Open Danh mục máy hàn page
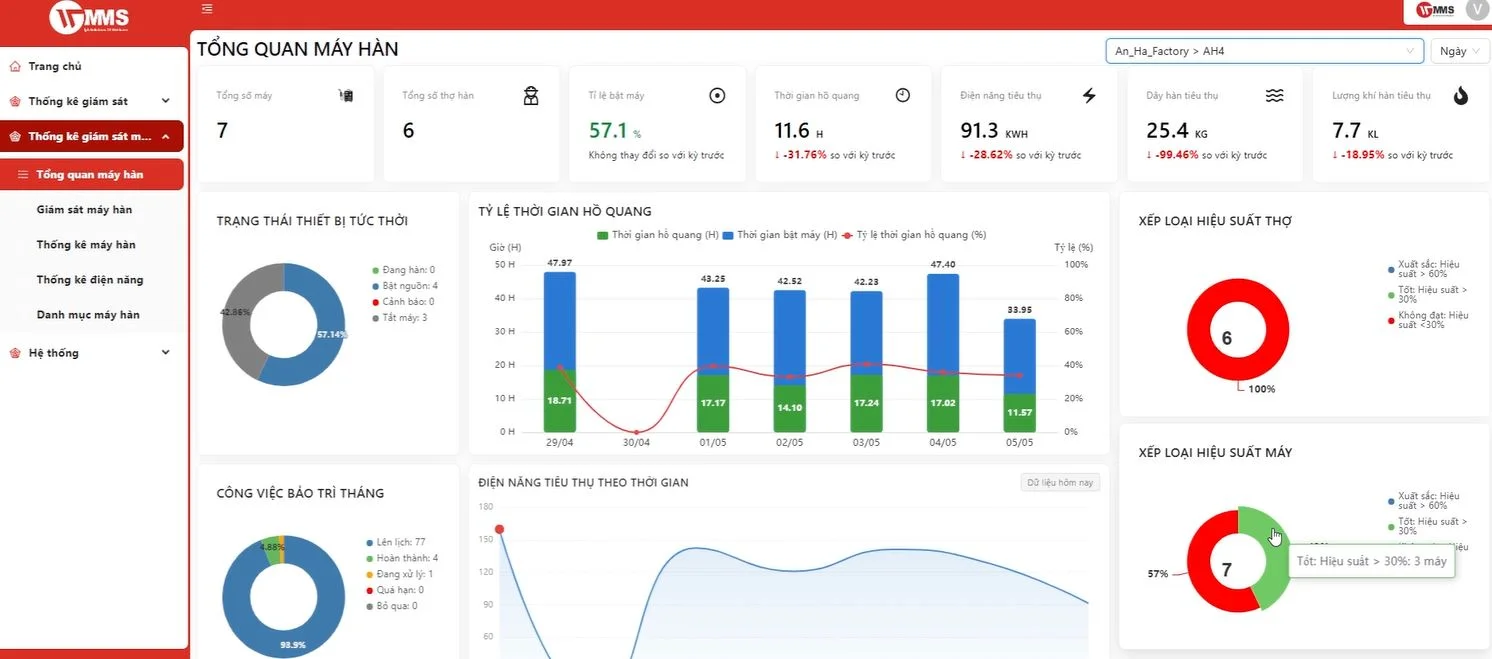Screen dimensions: 1492x659 (88, 315)
